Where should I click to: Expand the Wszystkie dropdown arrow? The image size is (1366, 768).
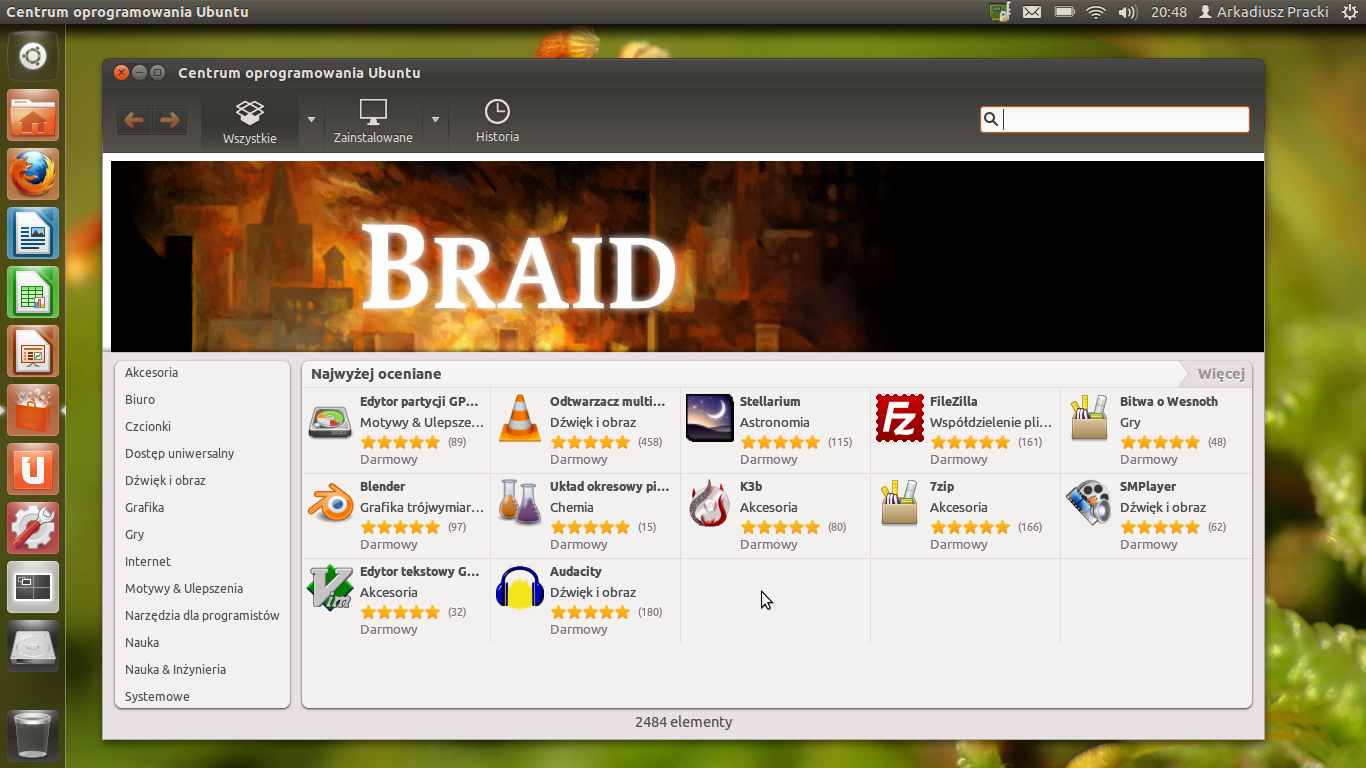tap(311, 119)
